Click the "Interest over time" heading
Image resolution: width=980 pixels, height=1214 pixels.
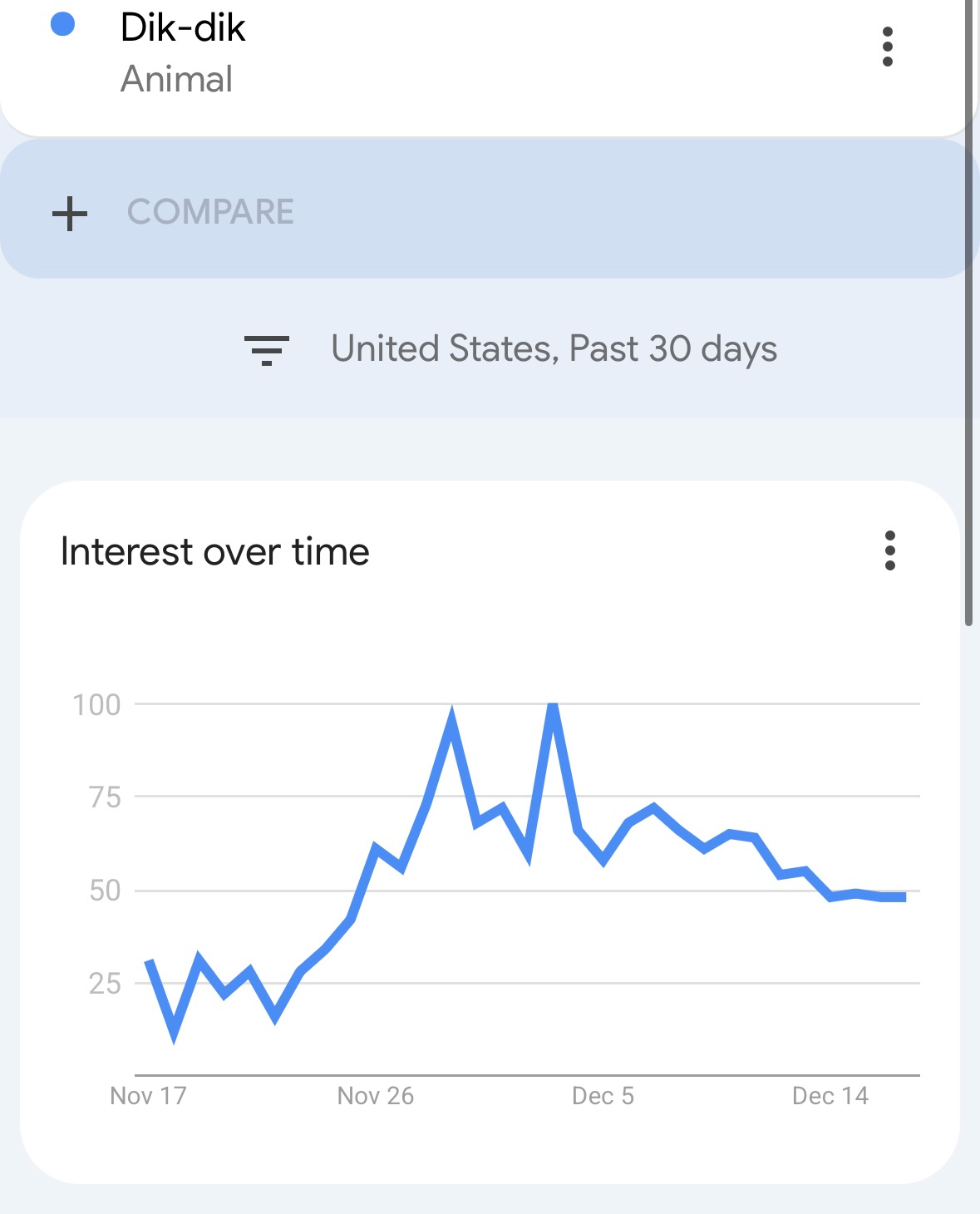click(x=215, y=552)
